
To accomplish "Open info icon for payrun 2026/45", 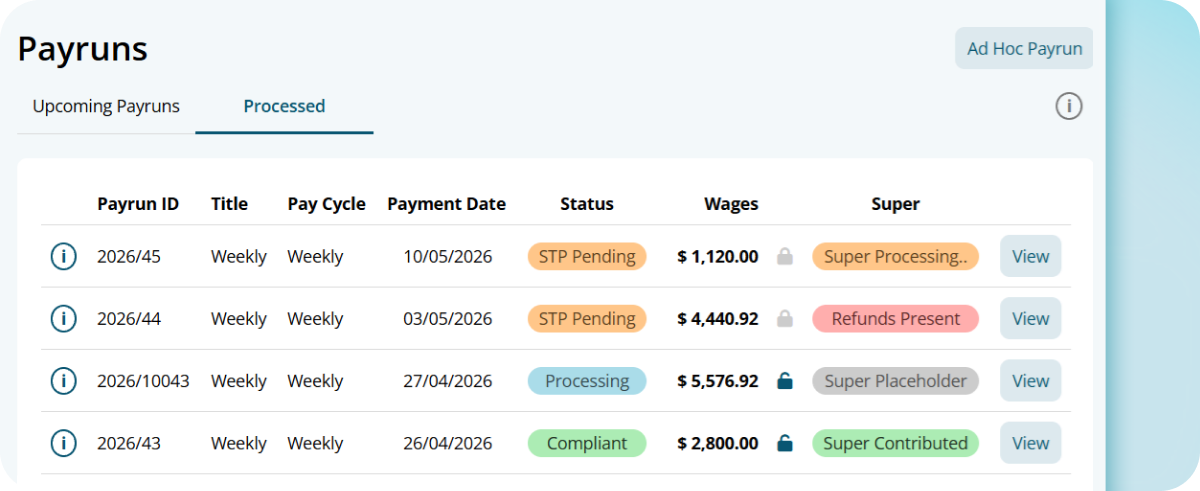I will pos(63,257).
